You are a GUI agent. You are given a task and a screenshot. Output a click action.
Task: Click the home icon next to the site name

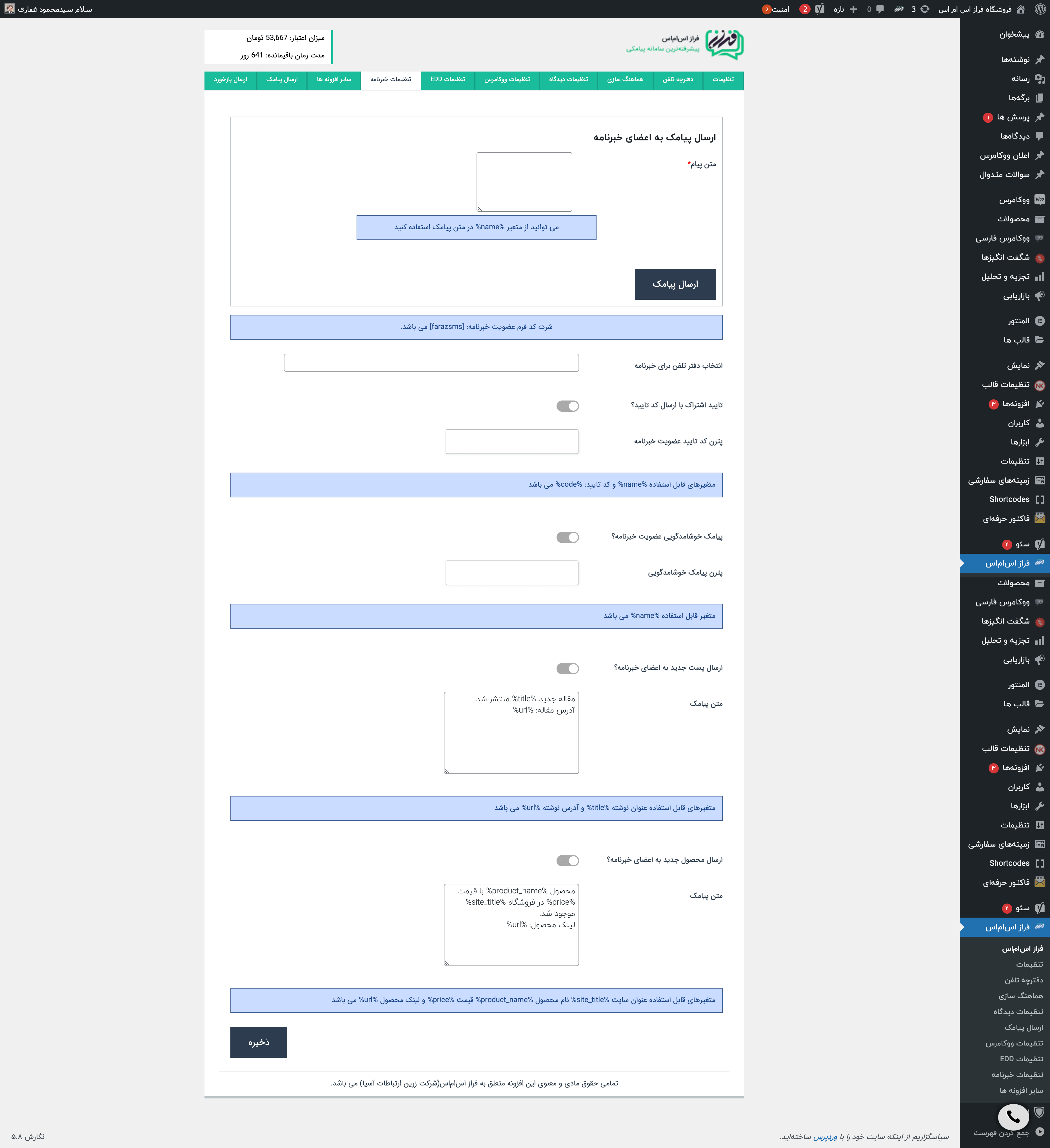(1020, 9)
